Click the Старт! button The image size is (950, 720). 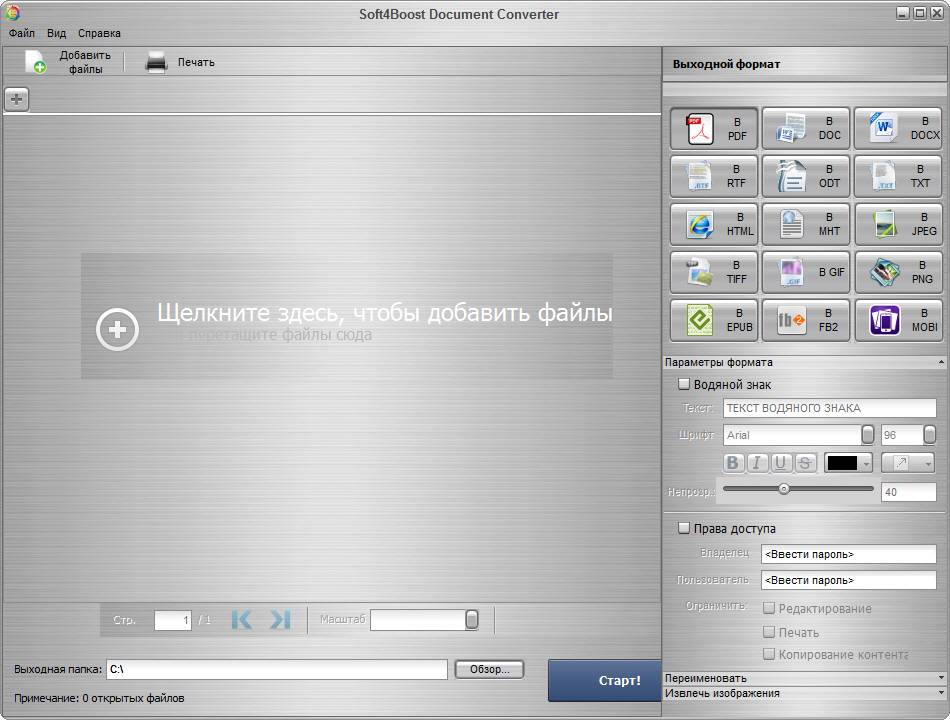click(x=605, y=681)
